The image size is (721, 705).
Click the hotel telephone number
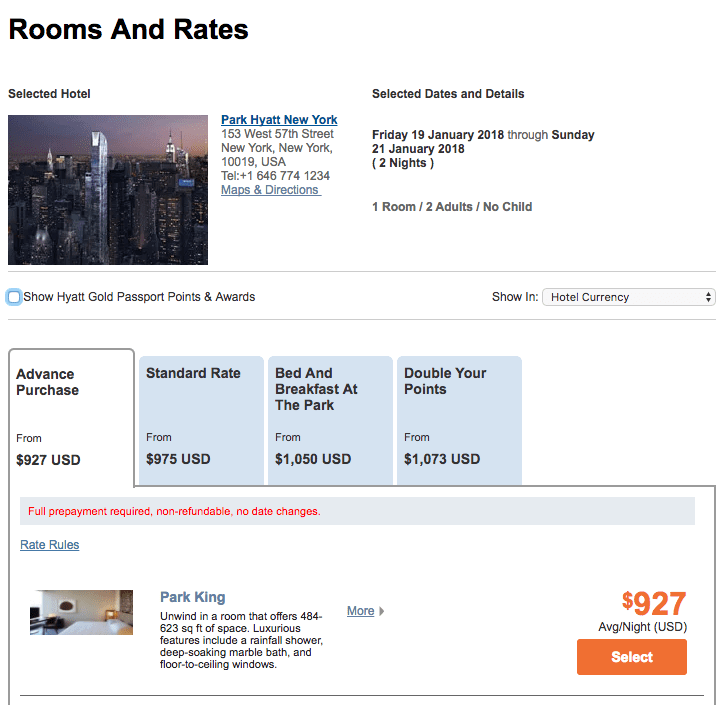tap(275, 176)
